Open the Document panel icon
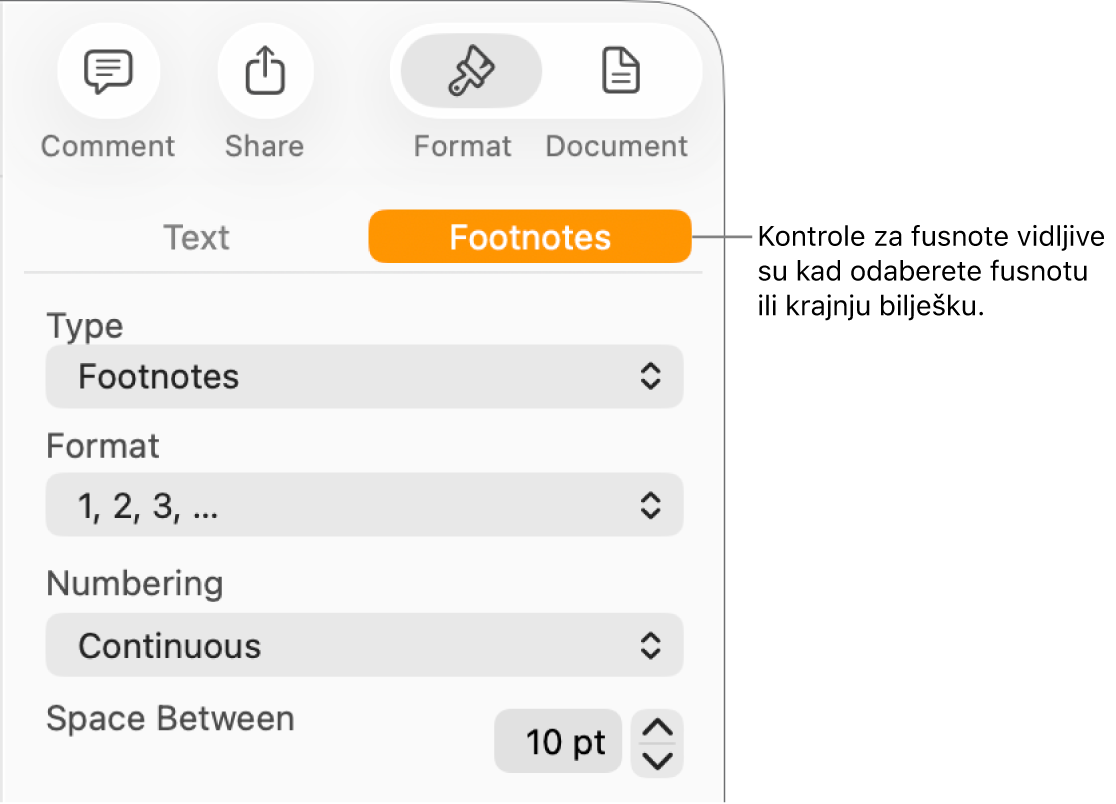 [619, 71]
